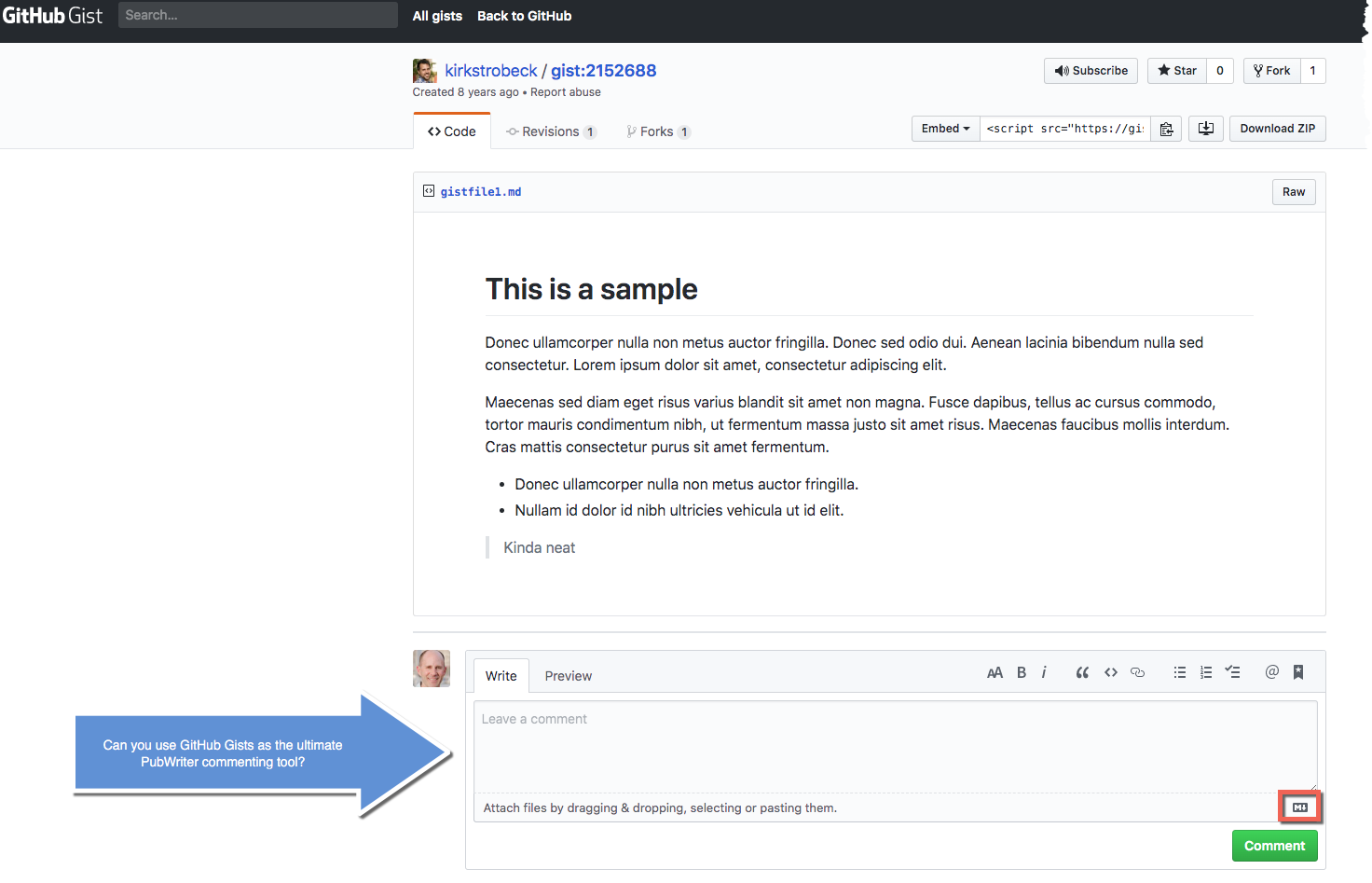Click the GitHub Gist logo
The image size is (1372, 883).
[53, 16]
